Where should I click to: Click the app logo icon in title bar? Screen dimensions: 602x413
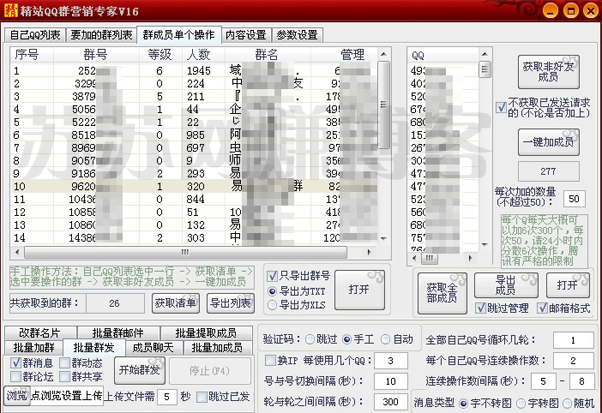click(x=11, y=10)
